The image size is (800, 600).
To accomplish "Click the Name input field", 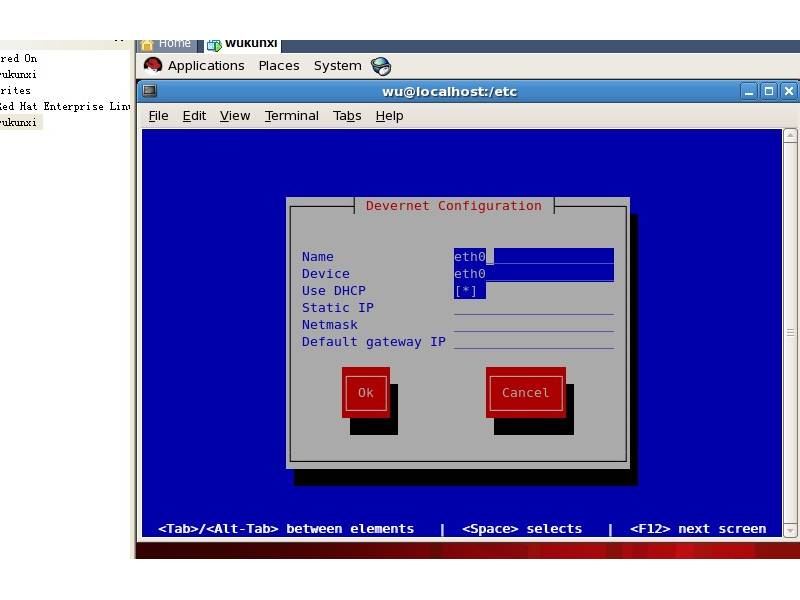I will point(533,257).
